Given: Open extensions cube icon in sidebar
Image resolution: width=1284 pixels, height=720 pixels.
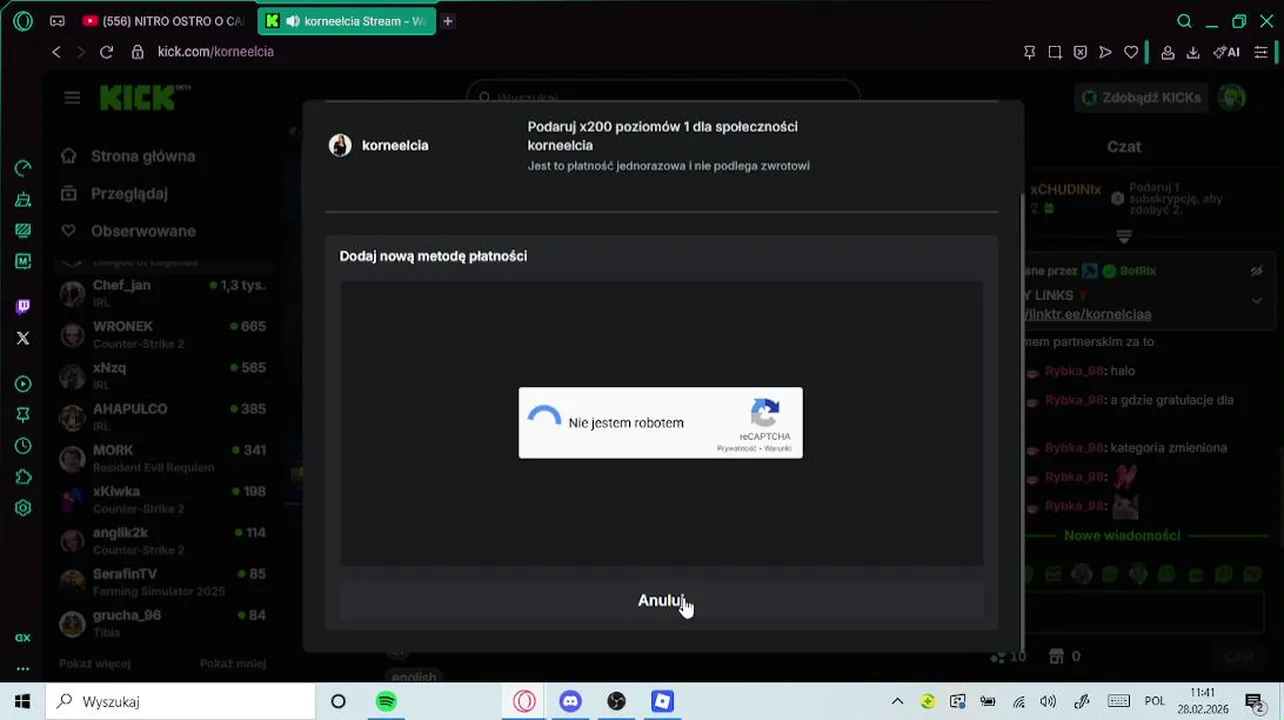Looking at the screenshot, I should pyautogui.click(x=23, y=477).
